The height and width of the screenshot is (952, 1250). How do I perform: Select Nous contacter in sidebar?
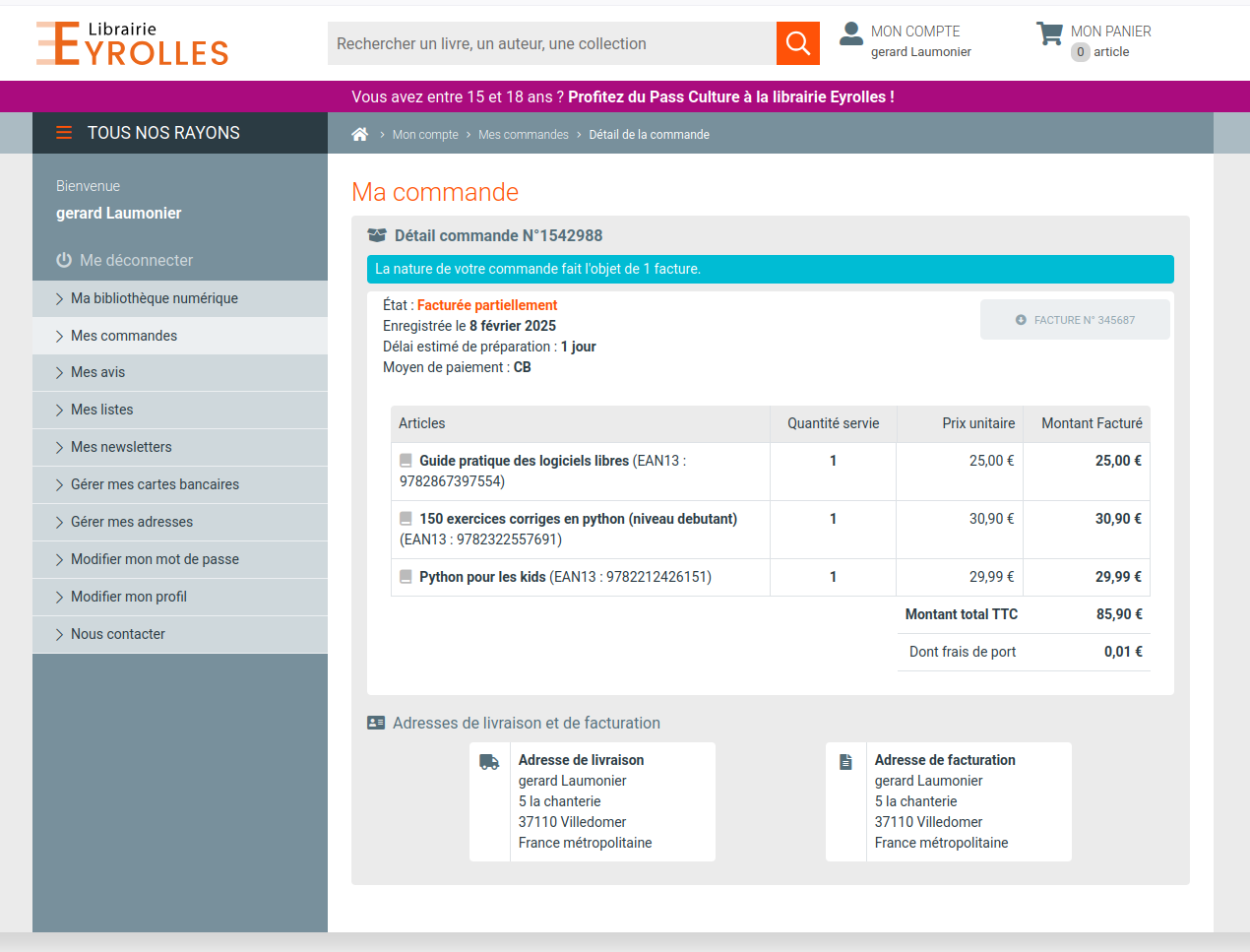[x=118, y=634]
